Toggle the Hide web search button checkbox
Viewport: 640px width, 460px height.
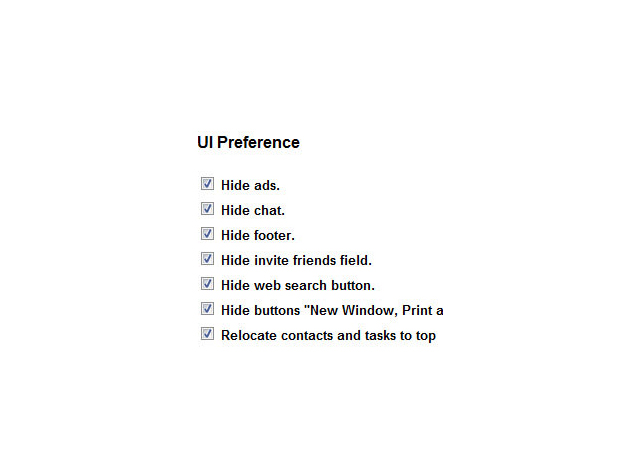(x=207, y=284)
